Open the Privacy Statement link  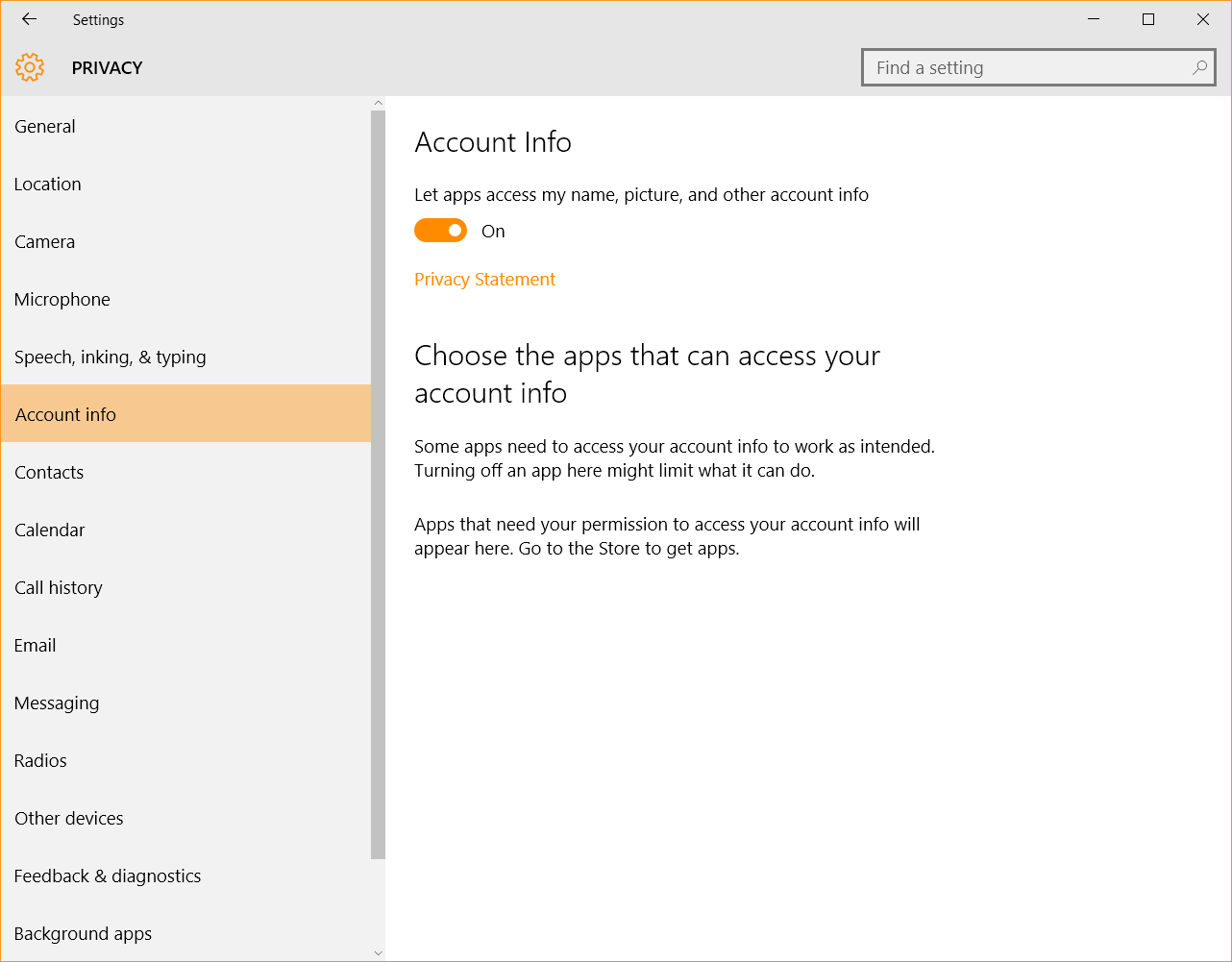pos(484,280)
